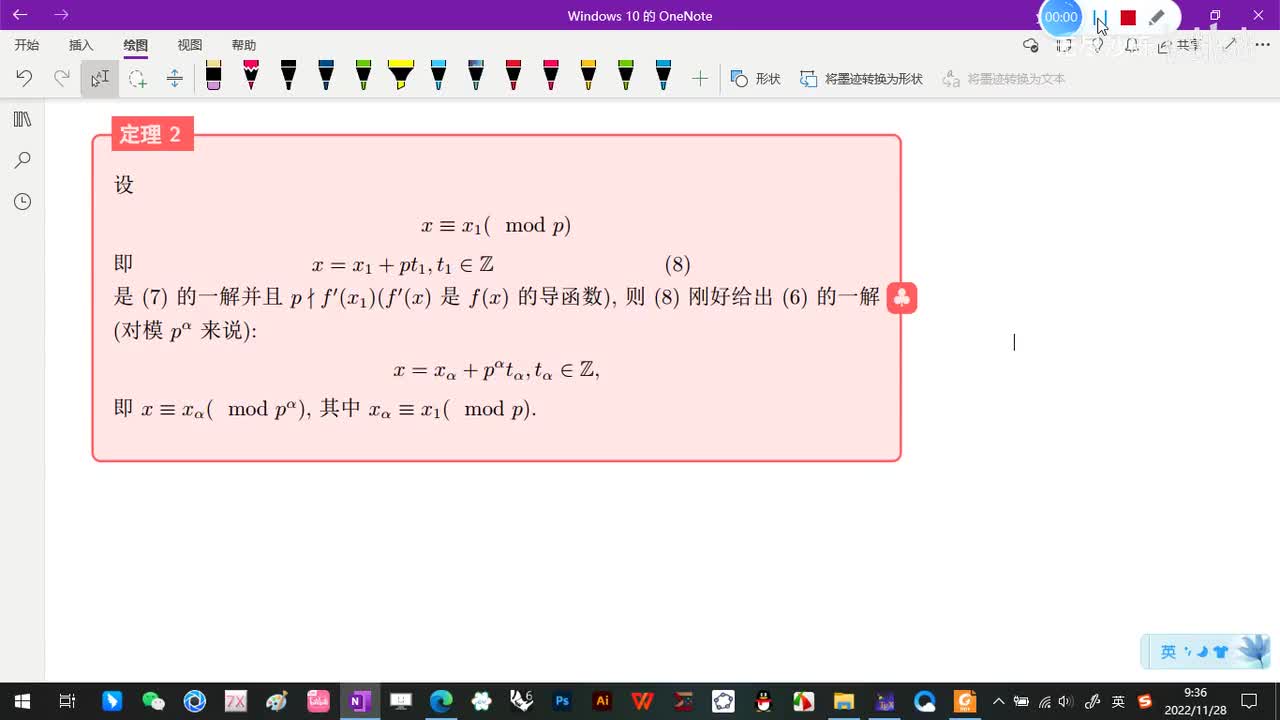Switch to the 插入 (Insert) tab

point(81,45)
